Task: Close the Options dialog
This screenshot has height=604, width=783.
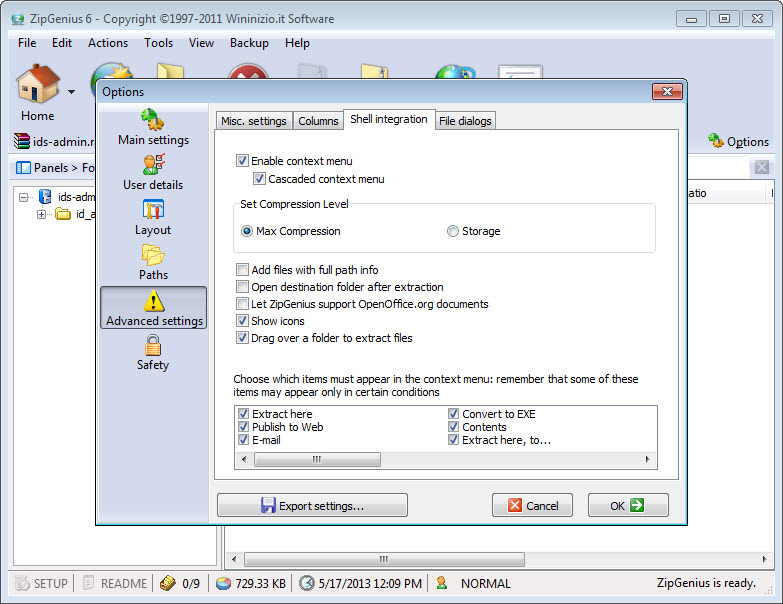Action: 667,92
